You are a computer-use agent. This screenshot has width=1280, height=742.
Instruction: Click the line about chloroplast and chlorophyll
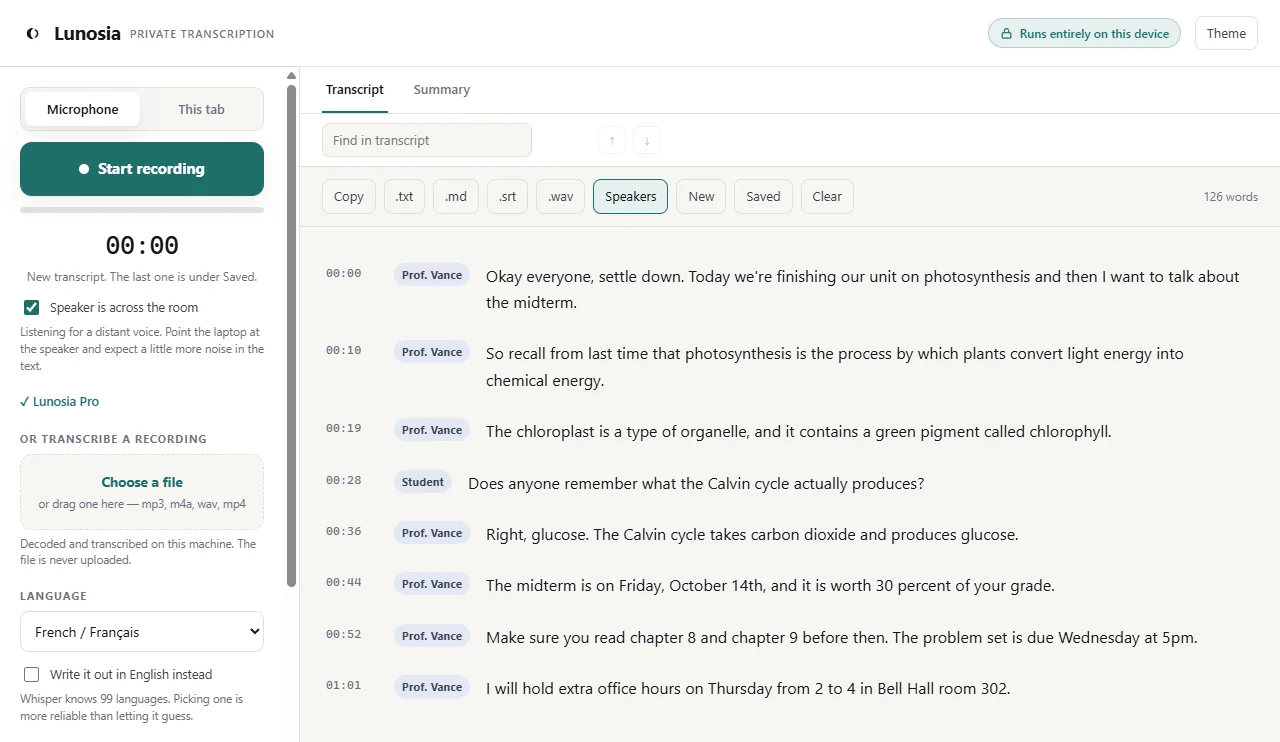click(x=799, y=432)
